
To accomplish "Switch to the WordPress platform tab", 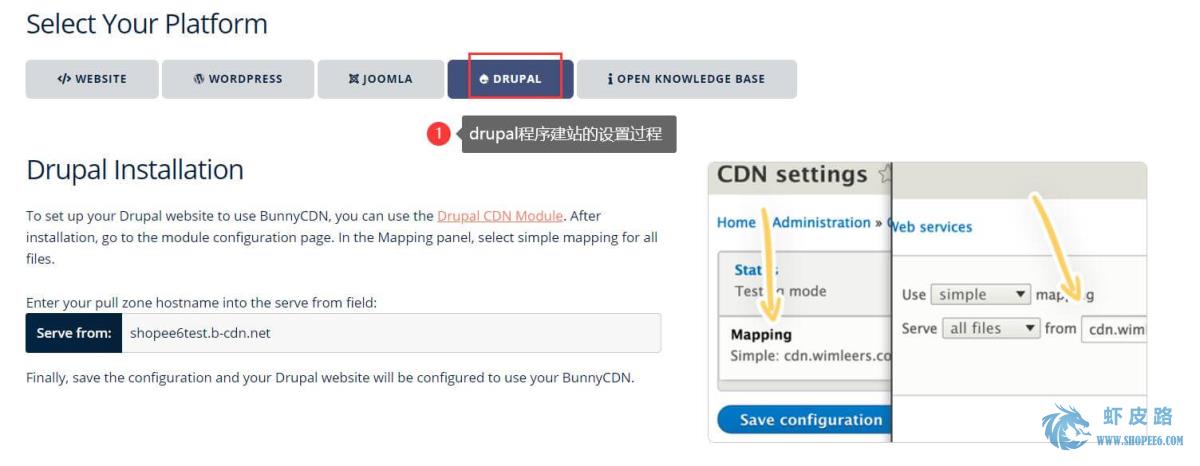I will point(238,79).
